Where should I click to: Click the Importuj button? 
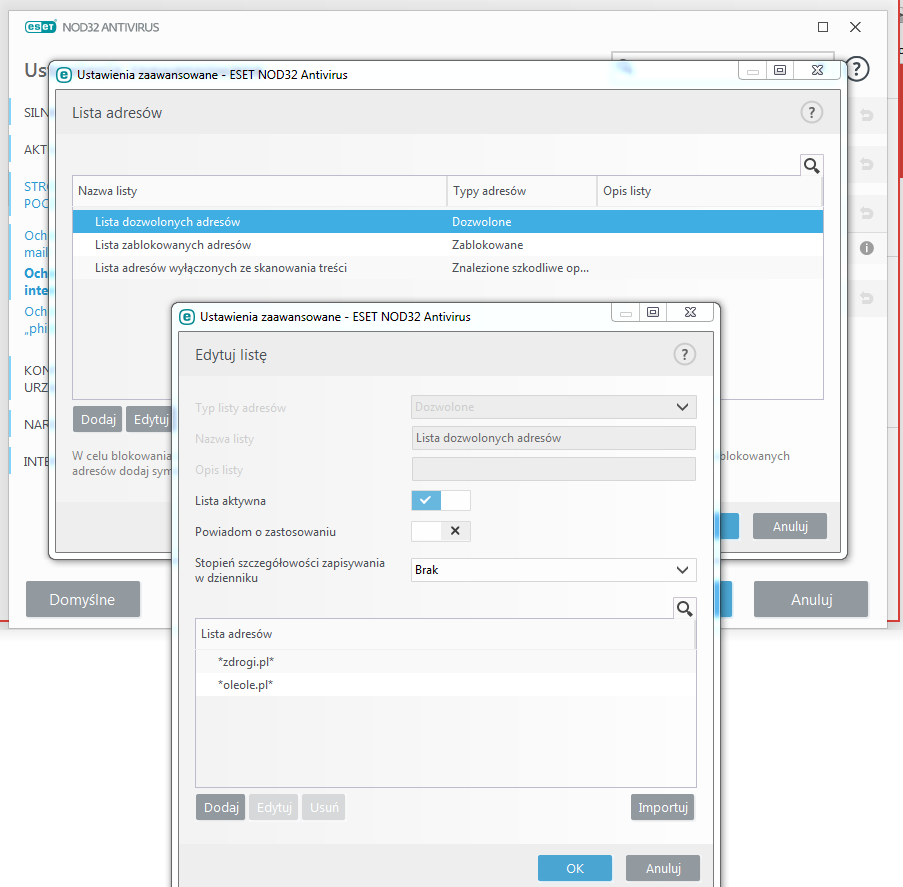coord(662,808)
